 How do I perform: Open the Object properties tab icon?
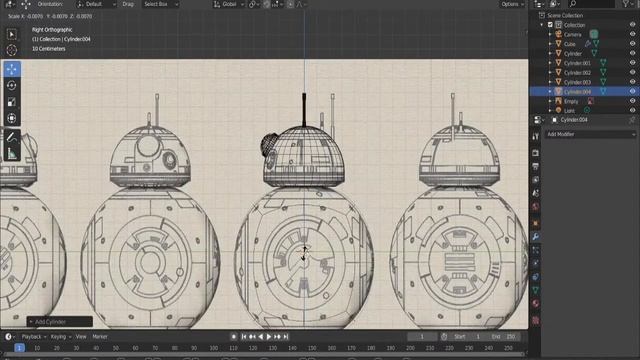[536, 223]
